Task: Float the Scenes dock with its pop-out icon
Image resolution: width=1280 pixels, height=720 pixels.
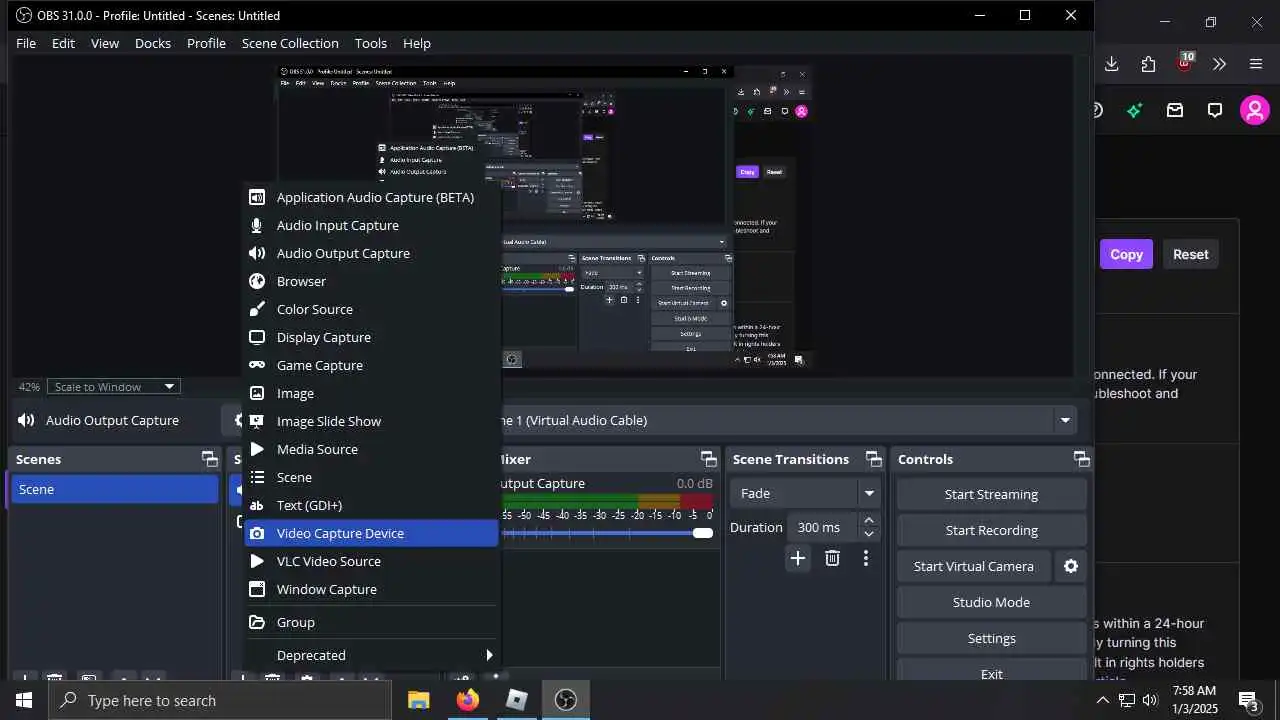Action: coord(209,459)
